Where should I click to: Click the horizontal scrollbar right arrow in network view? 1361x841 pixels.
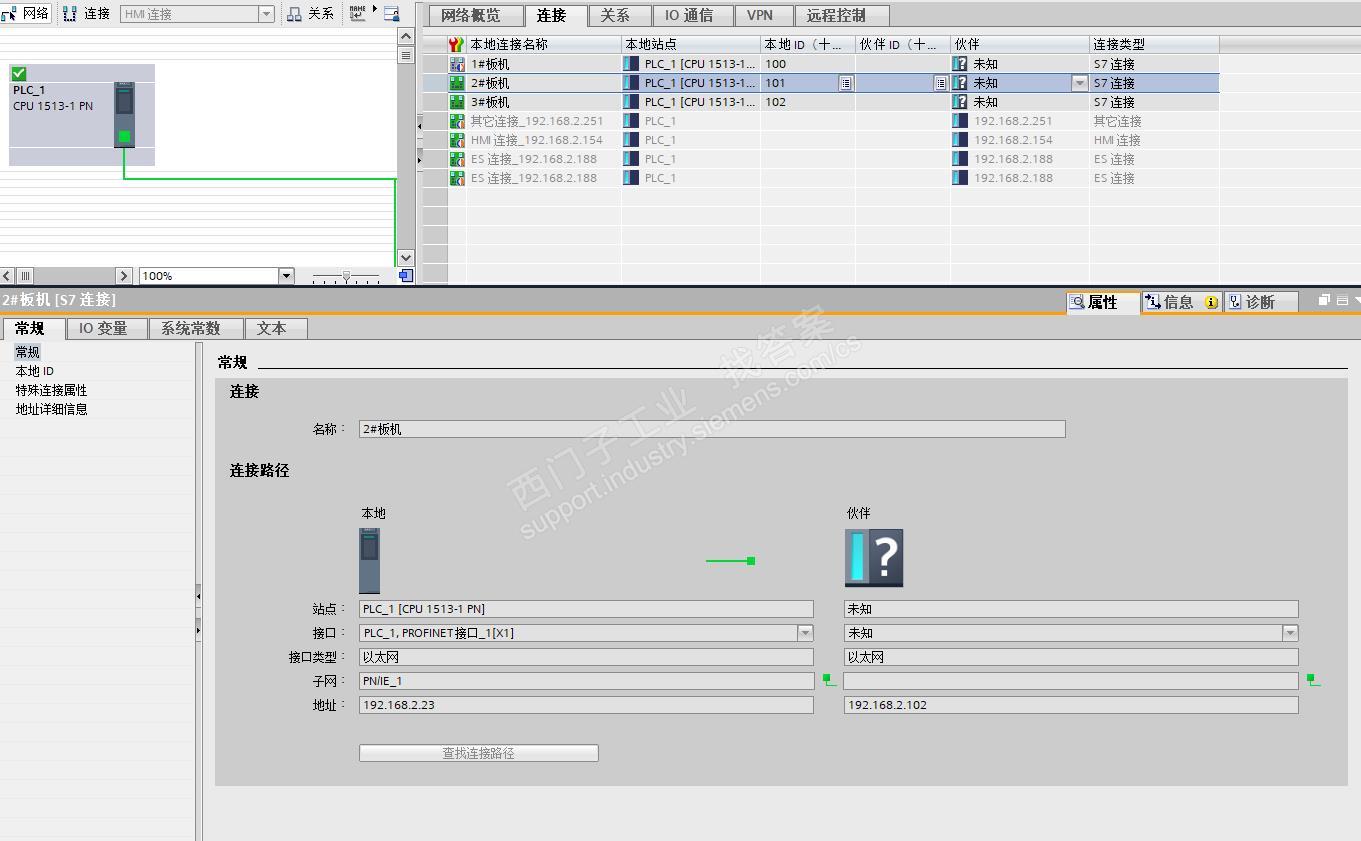click(x=124, y=276)
